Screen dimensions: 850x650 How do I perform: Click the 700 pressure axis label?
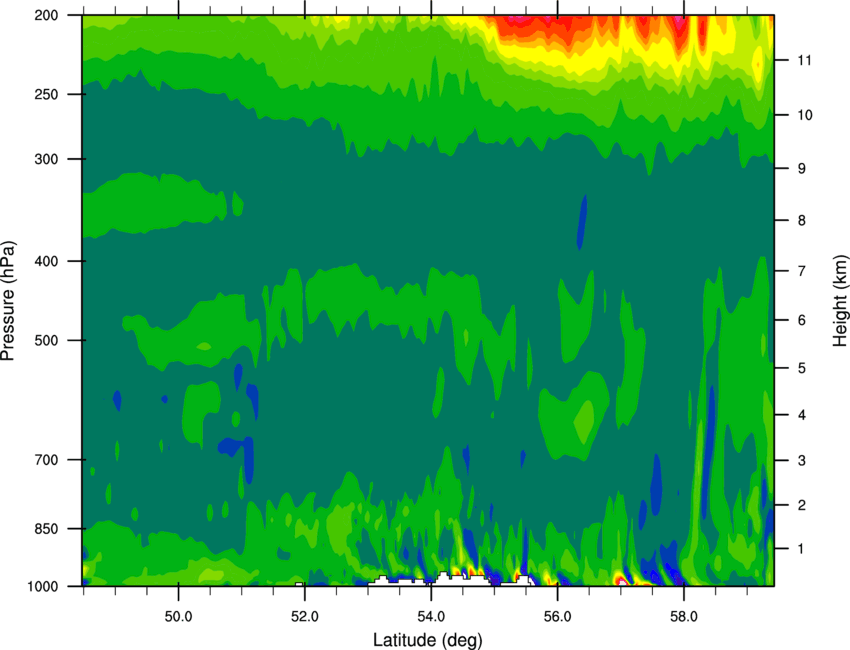[47, 460]
